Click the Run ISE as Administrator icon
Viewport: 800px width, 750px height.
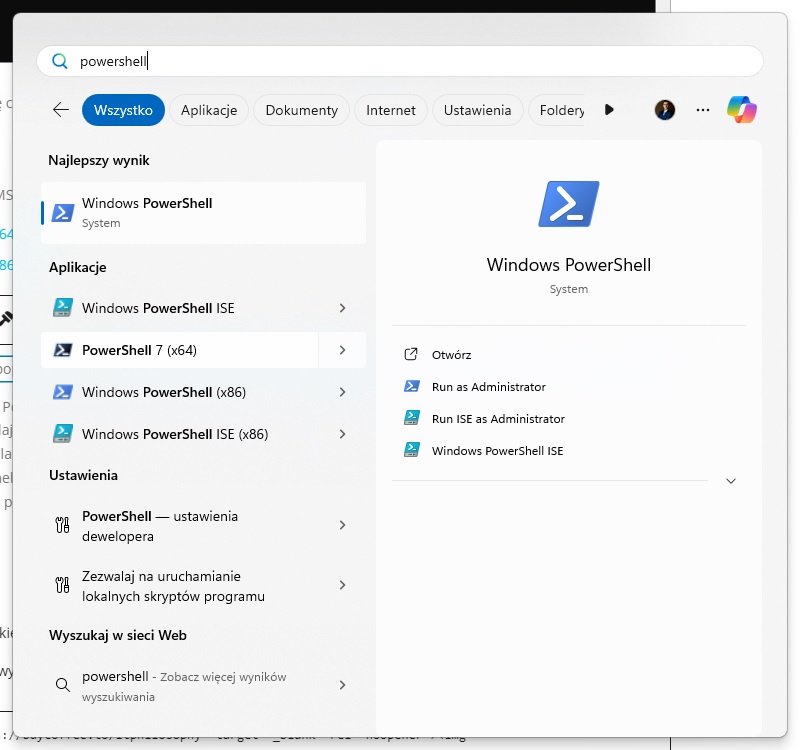click(412, 418)
